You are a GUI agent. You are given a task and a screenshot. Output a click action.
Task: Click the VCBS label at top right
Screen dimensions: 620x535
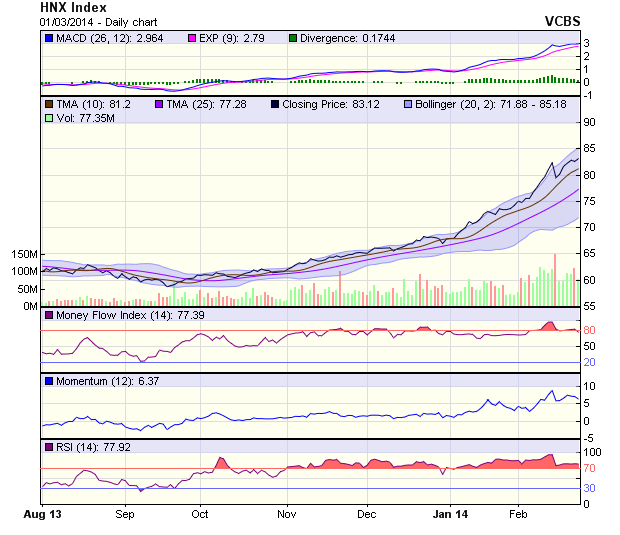point(562,20)
